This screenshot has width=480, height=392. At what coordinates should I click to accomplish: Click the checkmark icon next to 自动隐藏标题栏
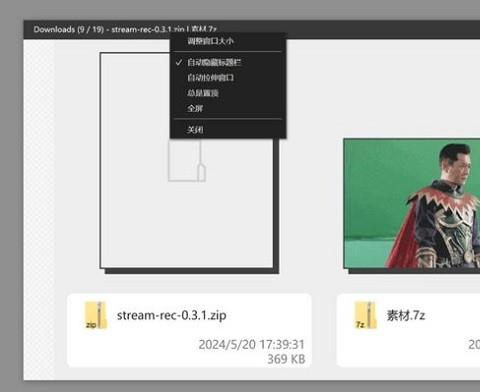(179, 62)
